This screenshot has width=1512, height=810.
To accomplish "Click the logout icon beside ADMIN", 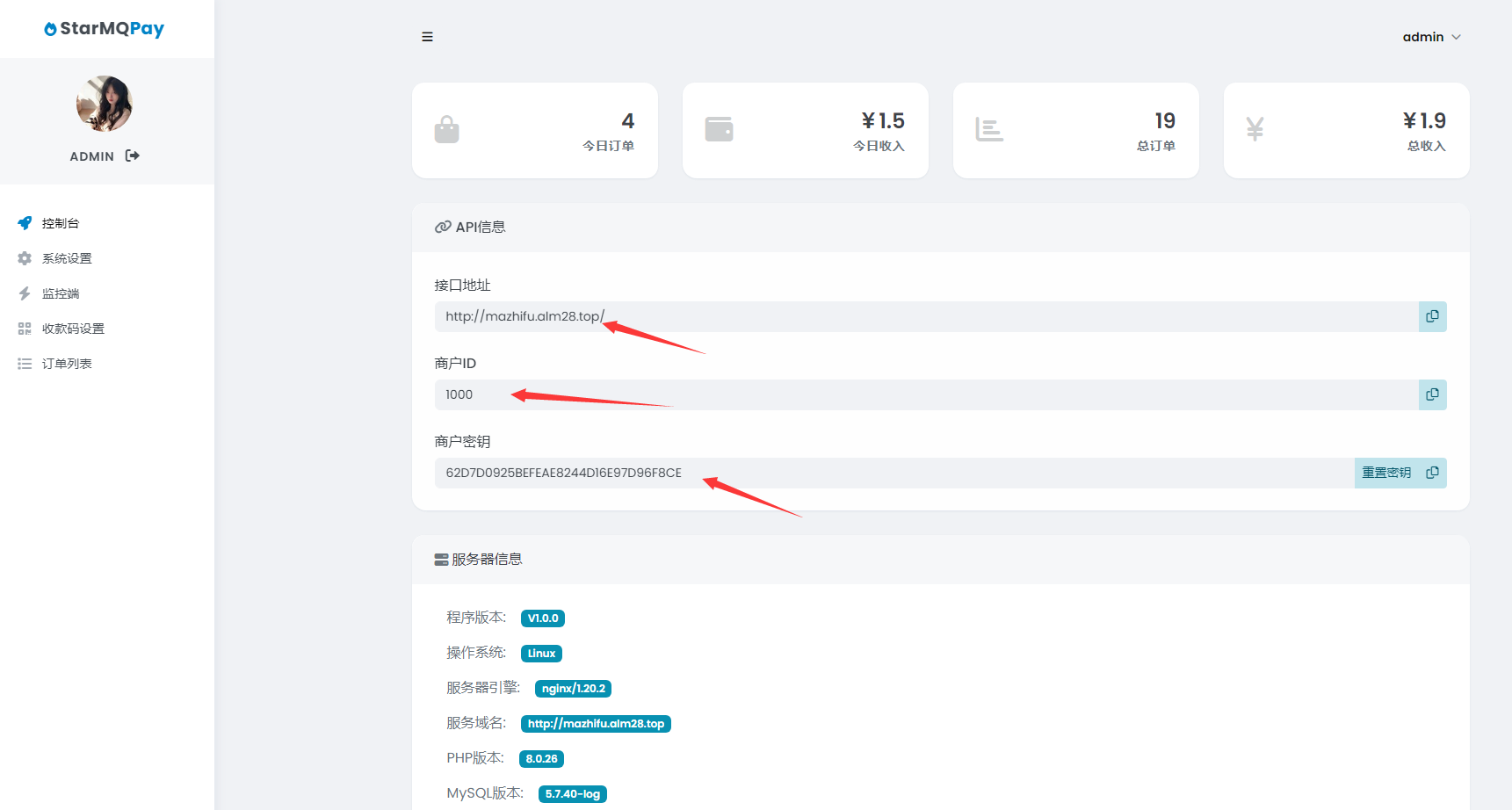I will click(133, 155).
